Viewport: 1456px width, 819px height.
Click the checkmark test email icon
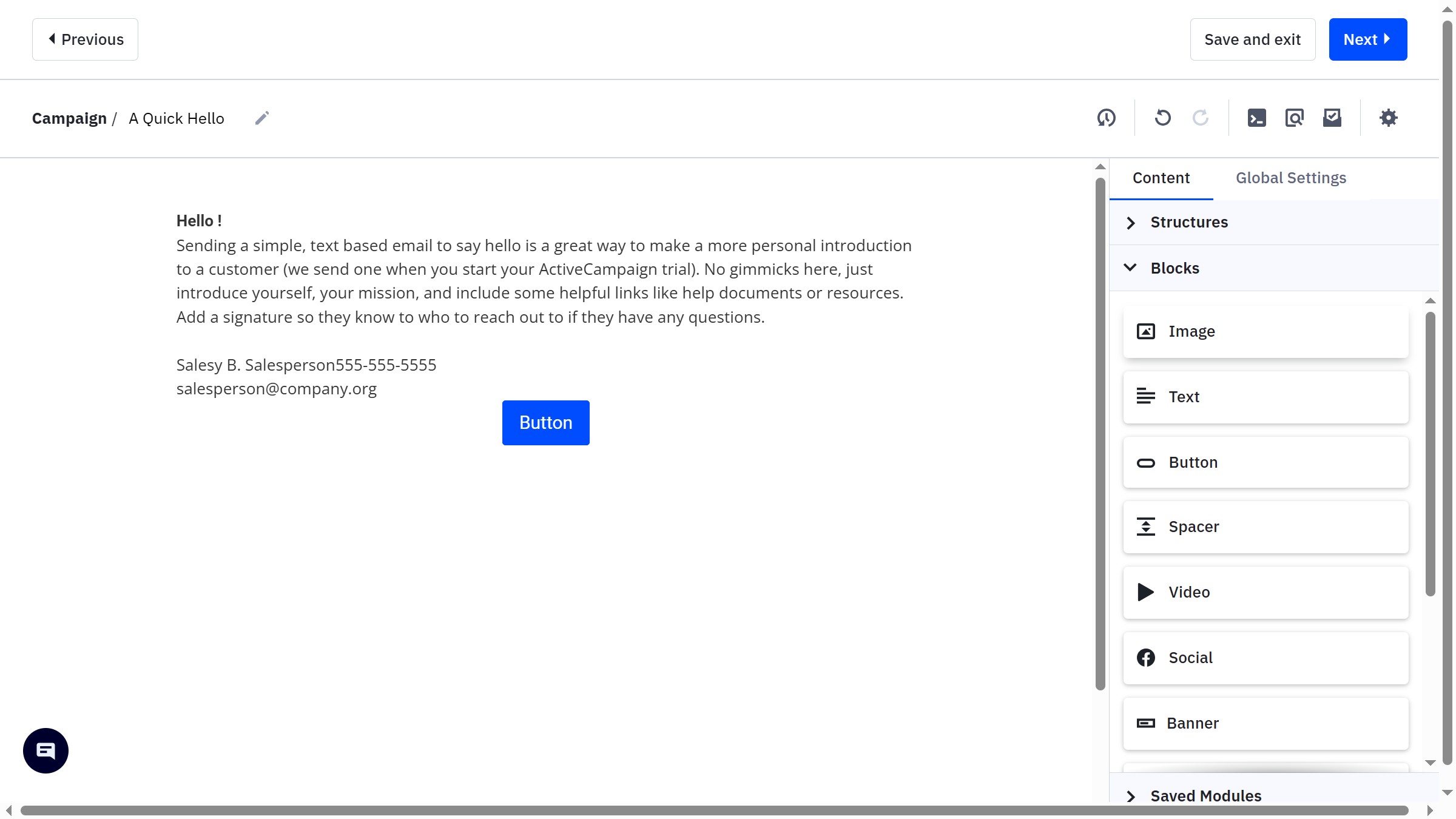click(1332, 118)
